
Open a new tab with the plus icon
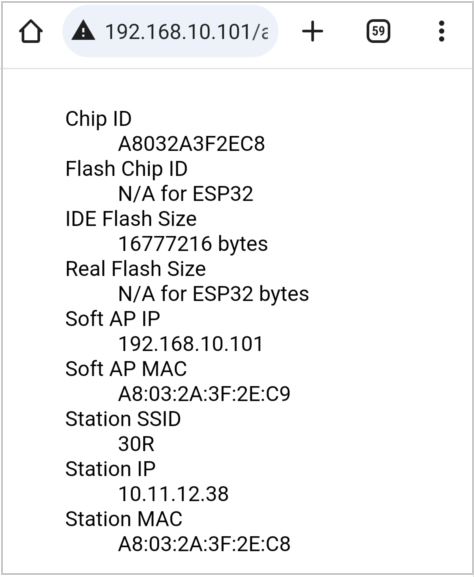(312, 31)
